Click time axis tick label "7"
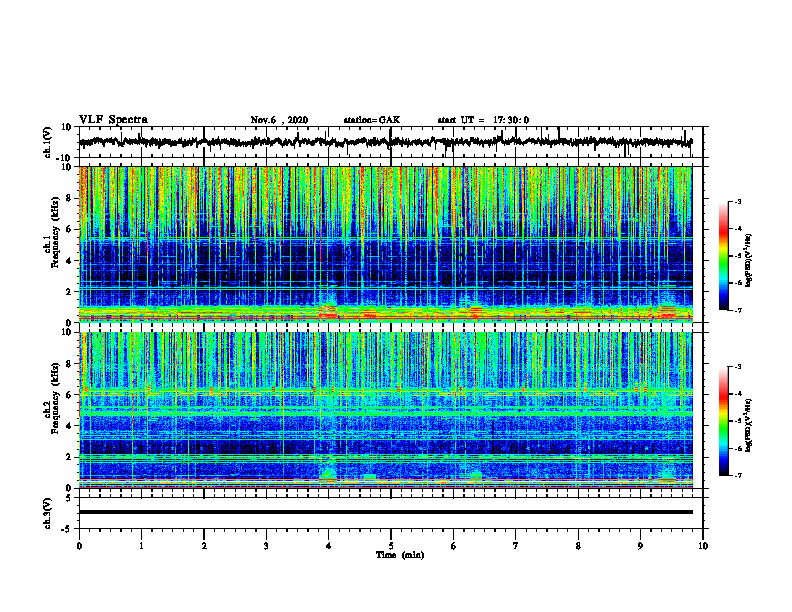 pyautogui.click(x=516, y=546)
